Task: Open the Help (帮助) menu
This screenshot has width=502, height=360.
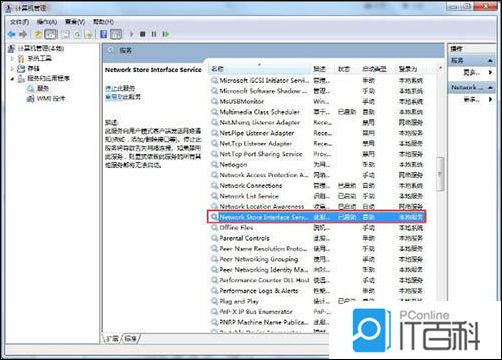Action: (x=103, y=22)
